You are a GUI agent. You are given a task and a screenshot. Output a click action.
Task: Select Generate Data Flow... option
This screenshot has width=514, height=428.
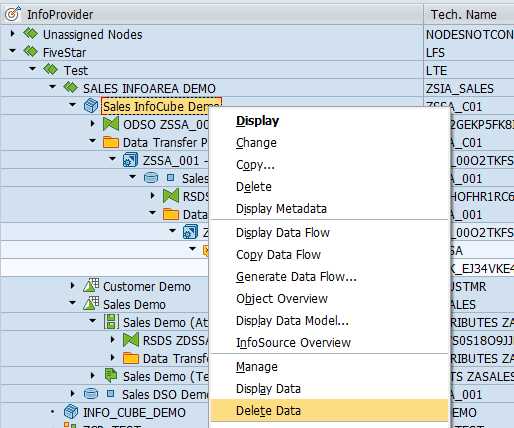(296, 277)
